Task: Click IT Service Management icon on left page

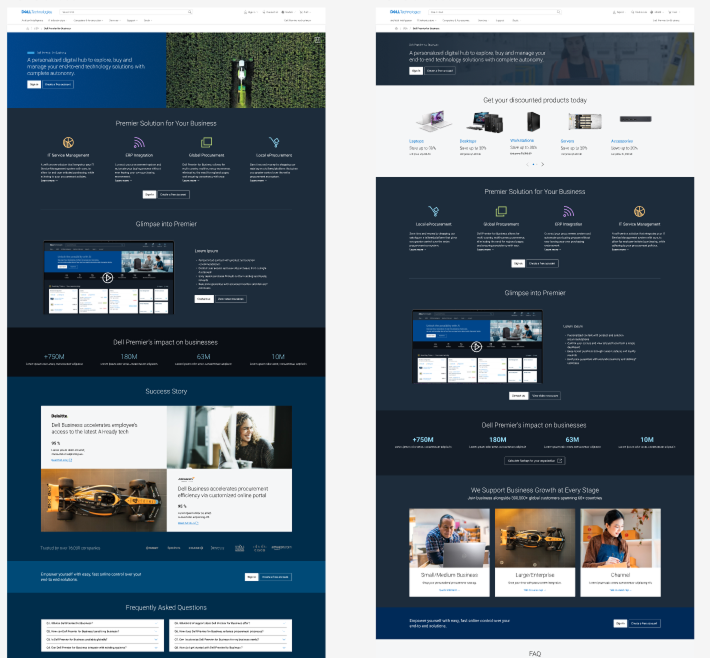Action: pyautogui.click(x=68, y=142)
